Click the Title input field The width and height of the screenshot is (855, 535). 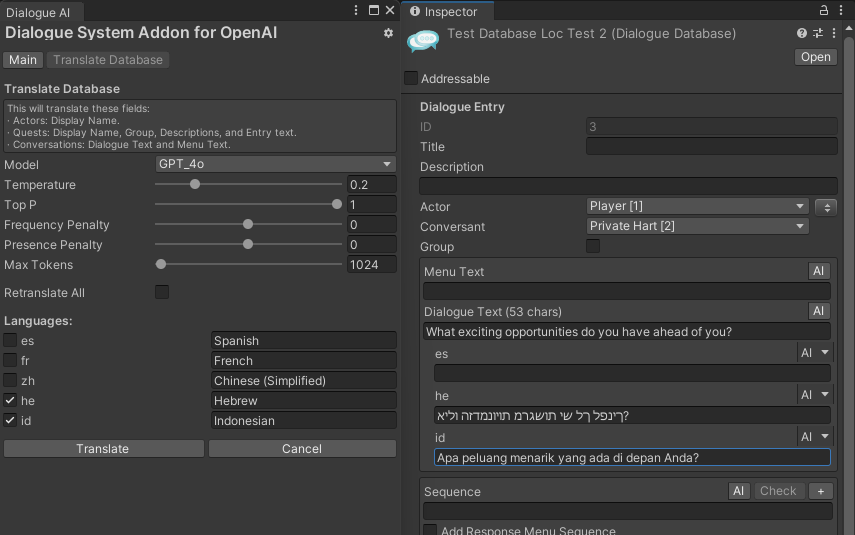coord(712,146)
